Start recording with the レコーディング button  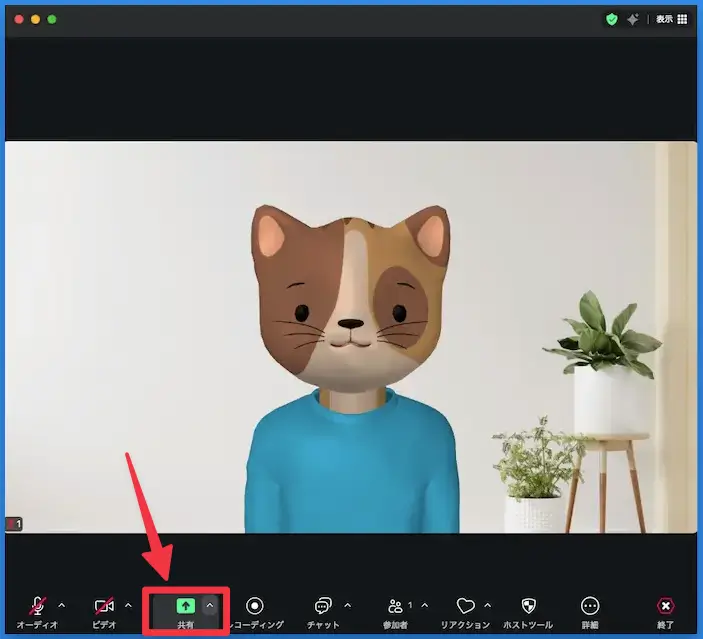point(255,606)
